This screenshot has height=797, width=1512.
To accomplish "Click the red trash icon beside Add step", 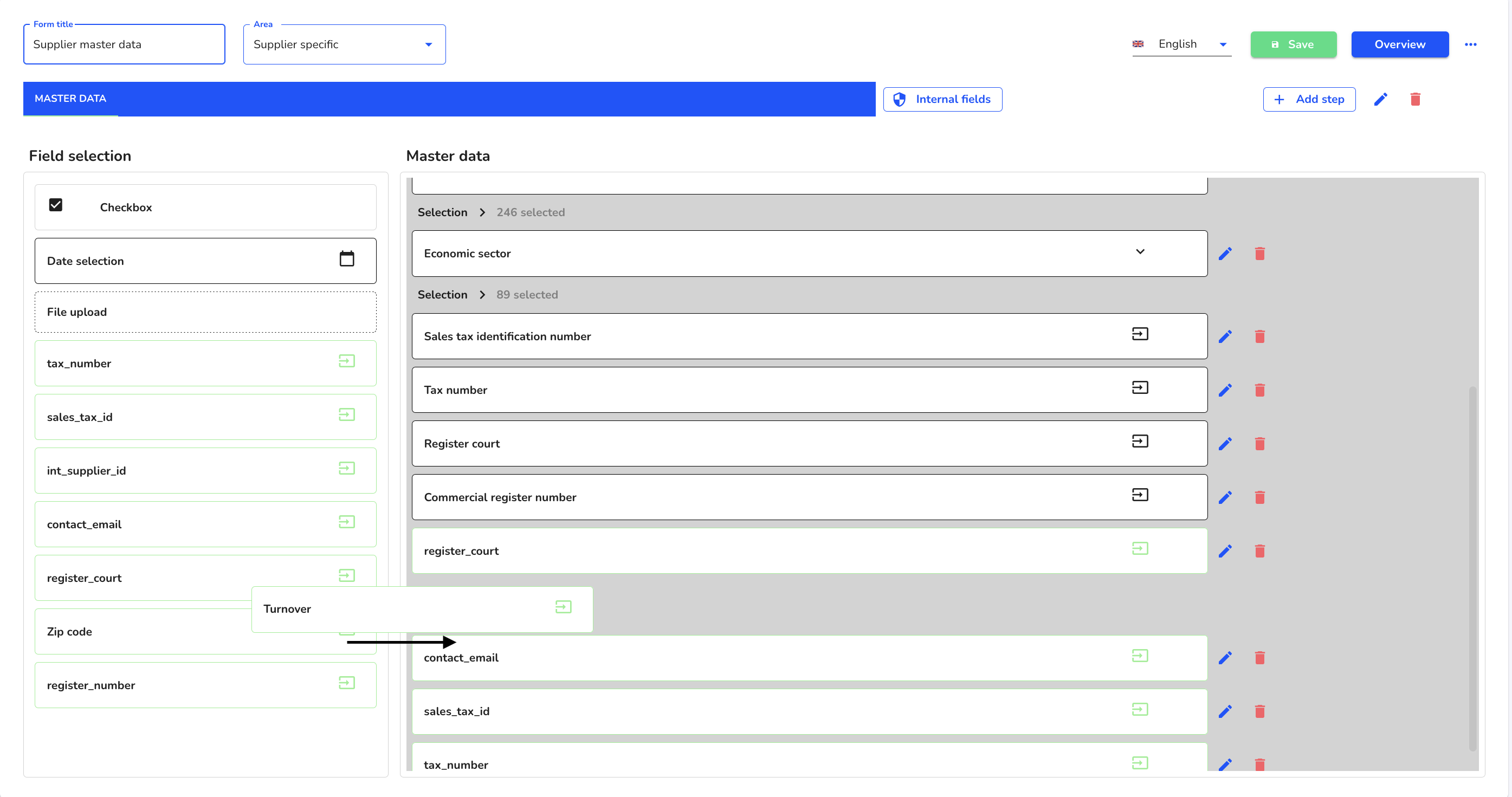I will pos(1415,99).
